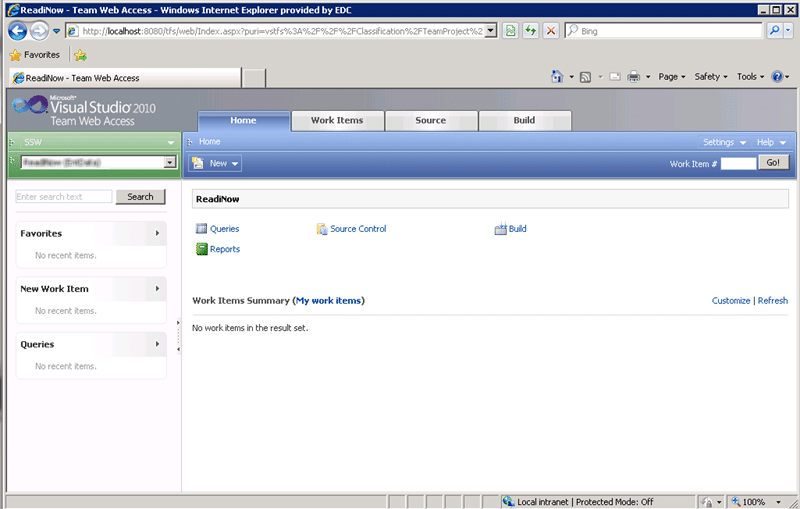800x509 pixels.
Task: Expand the SSW collection dropdown
Action: coord(171,142)
